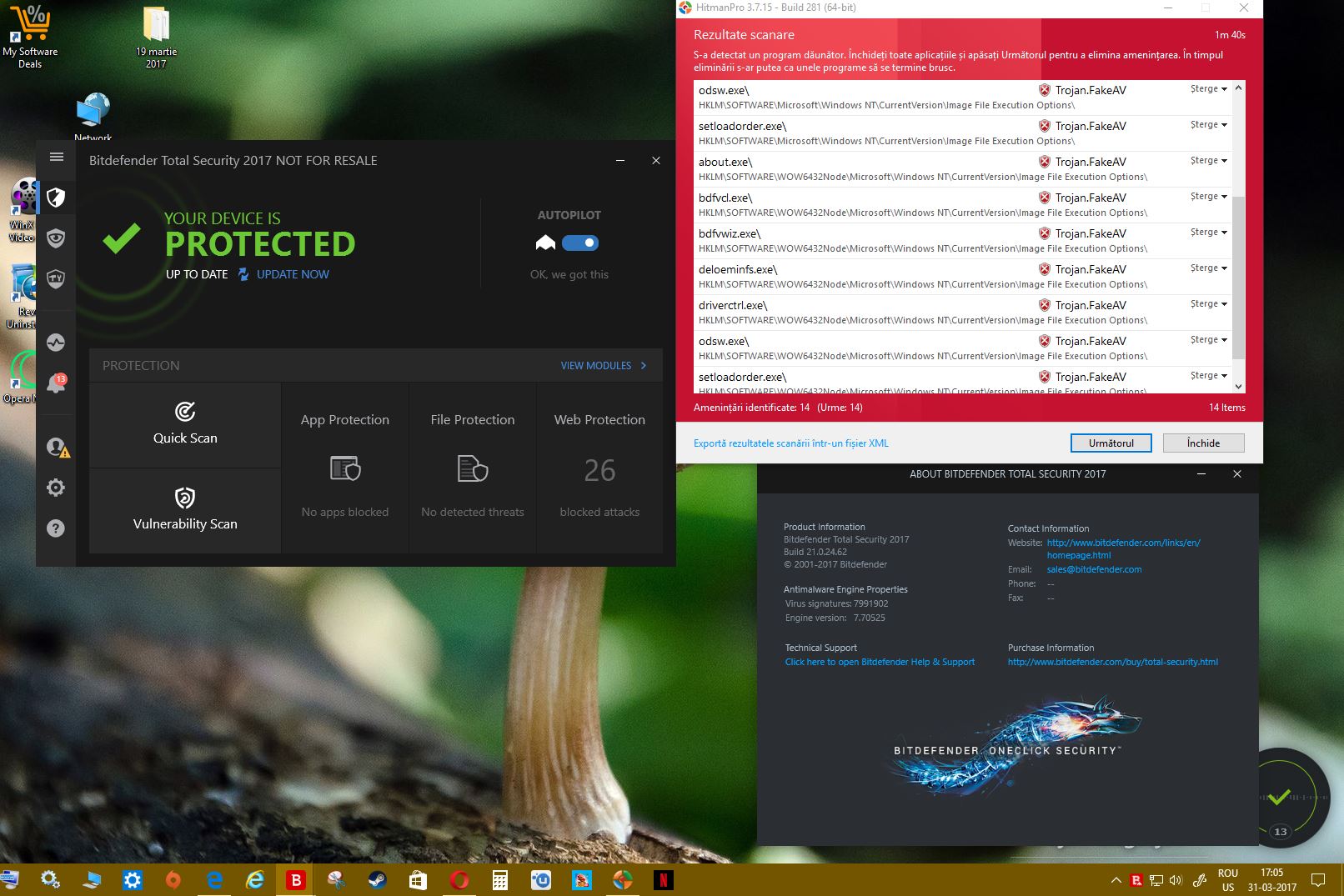Select the deloeminfs.exe entry in HitmanPro

point(962,277)
